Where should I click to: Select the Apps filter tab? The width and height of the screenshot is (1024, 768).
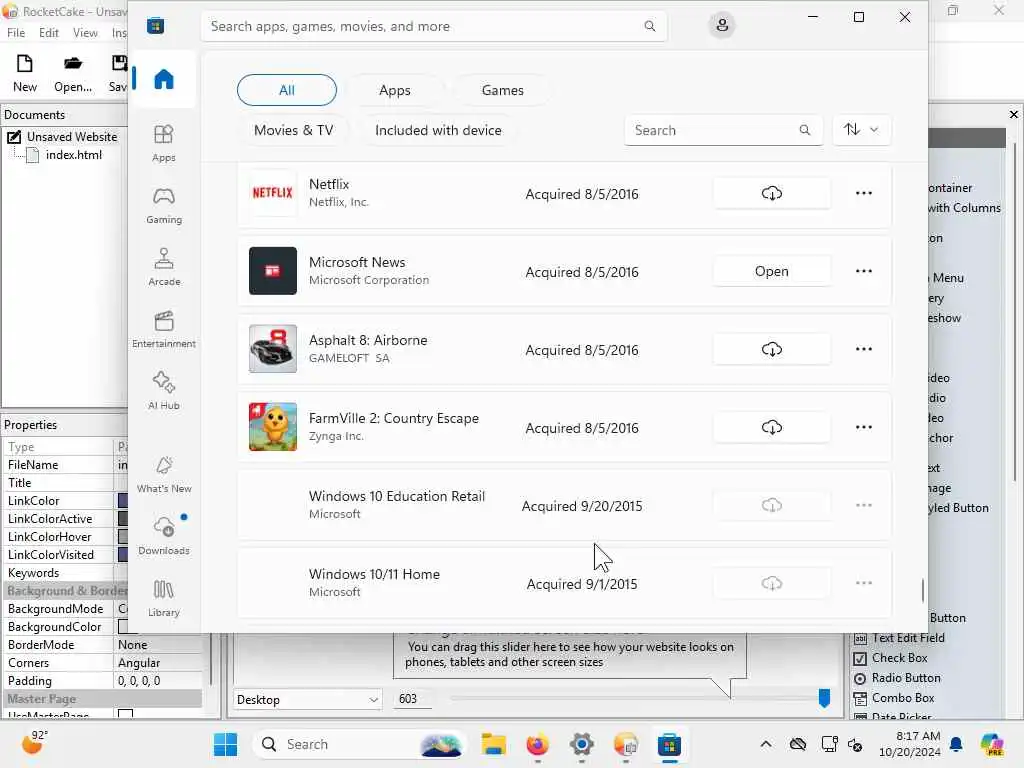(394, 90)
